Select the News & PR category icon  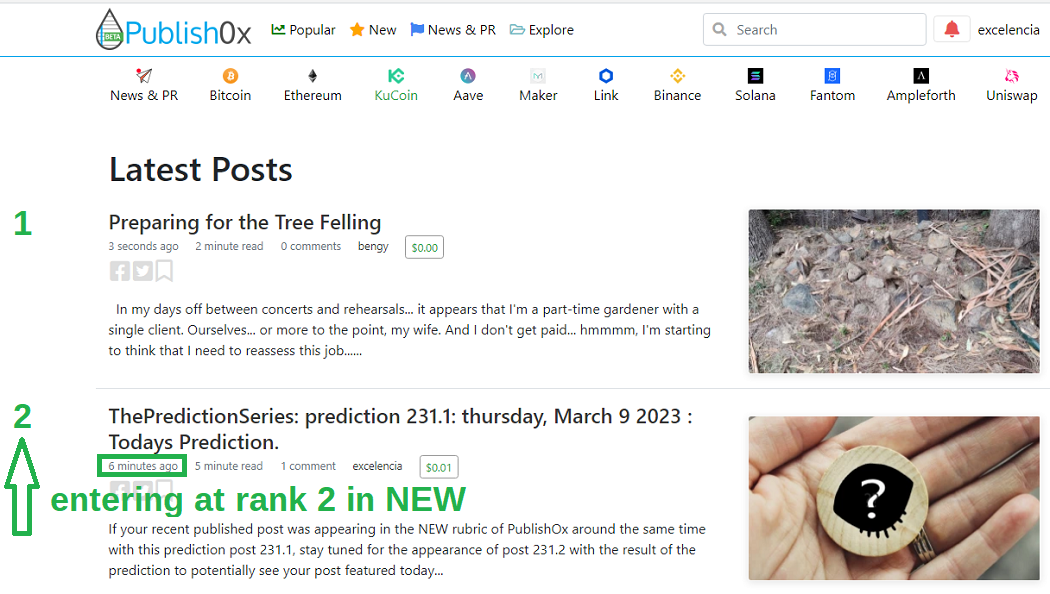tap(144, 76)
